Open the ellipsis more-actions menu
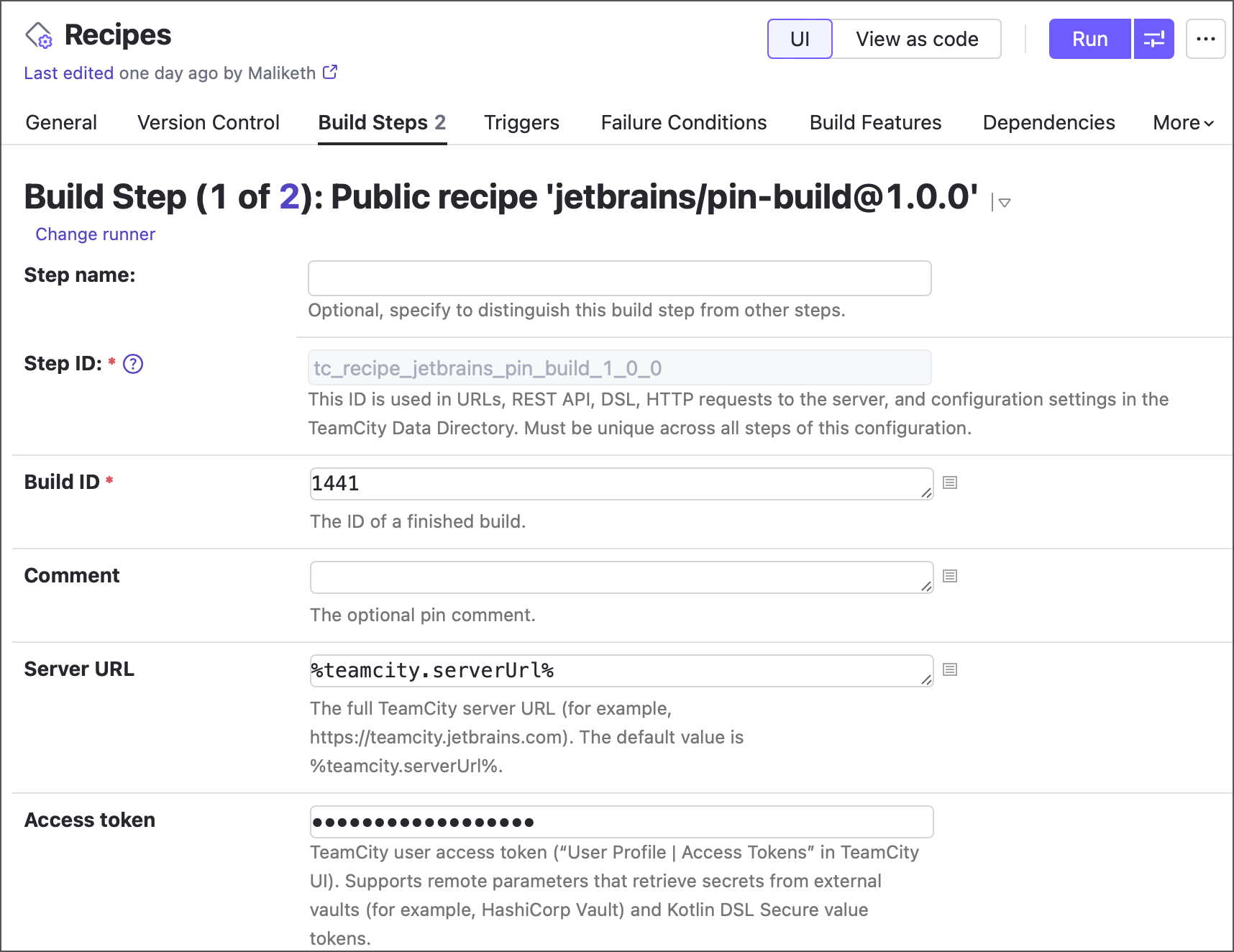Screen dimensions: 1234x952 (1205, 39)
